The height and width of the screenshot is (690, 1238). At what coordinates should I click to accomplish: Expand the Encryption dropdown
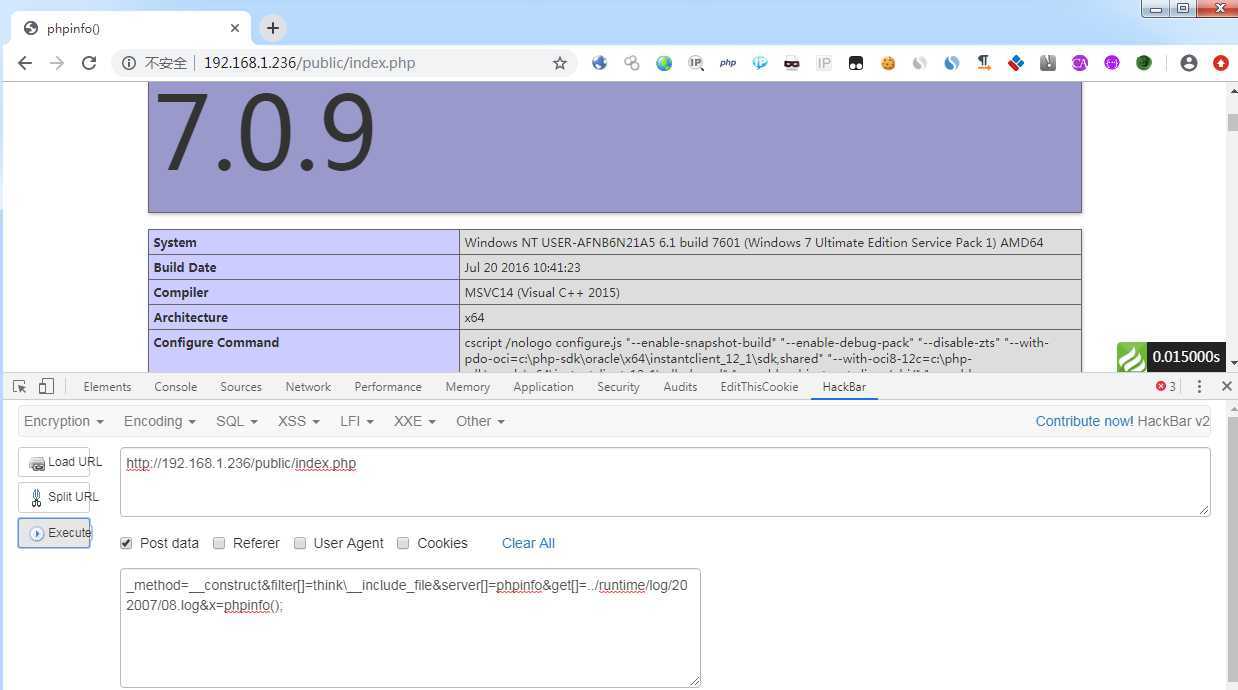(64, 421)
